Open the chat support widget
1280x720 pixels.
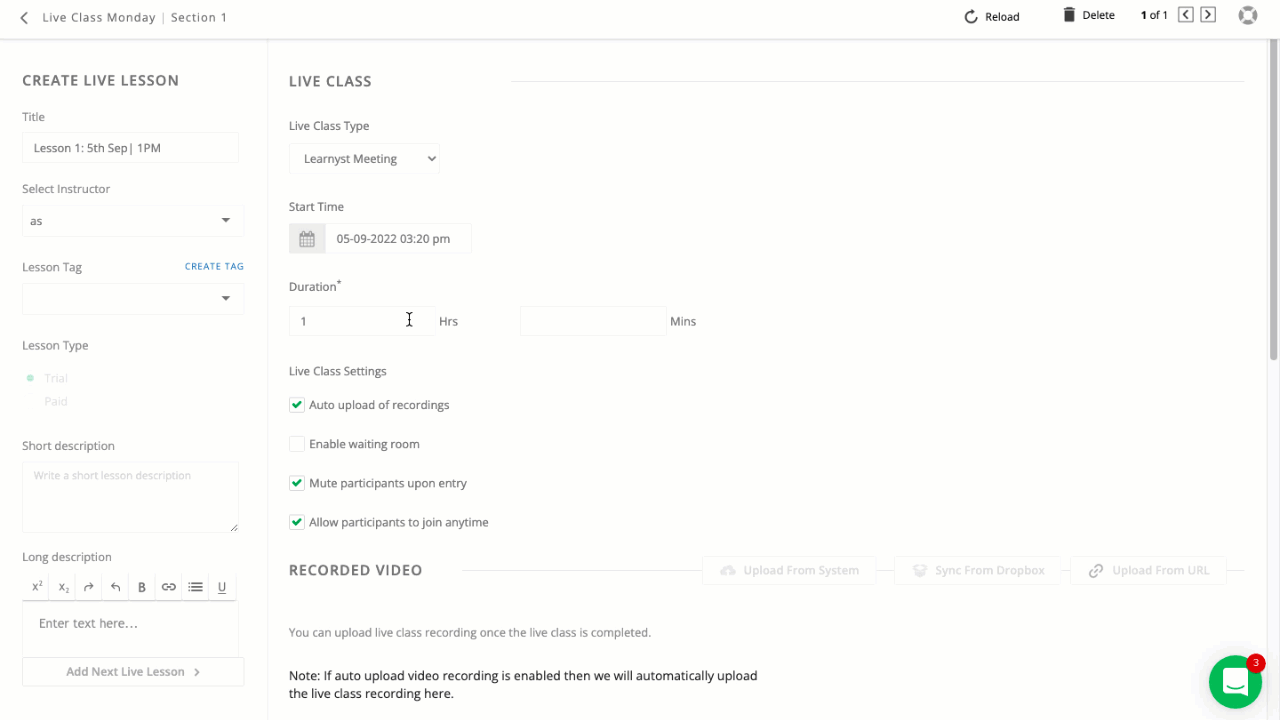pos(1235,682)
